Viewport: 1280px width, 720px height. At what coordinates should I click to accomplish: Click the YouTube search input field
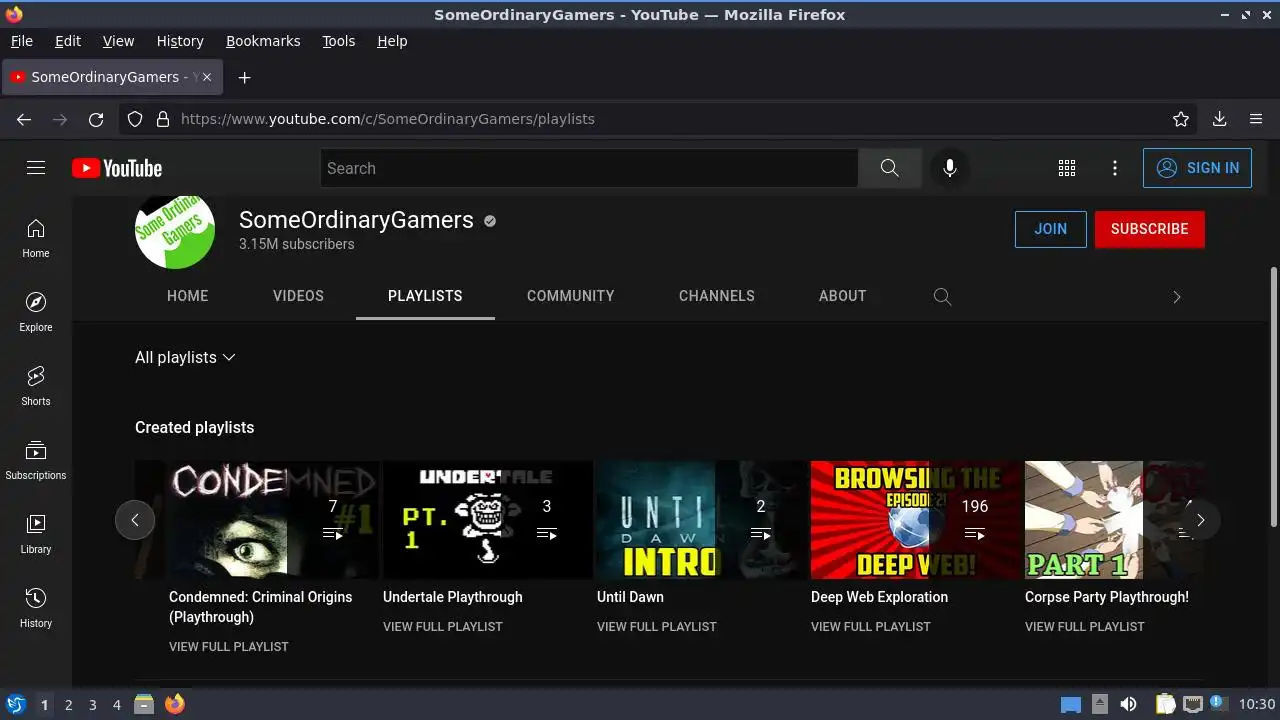coord(589,168)
